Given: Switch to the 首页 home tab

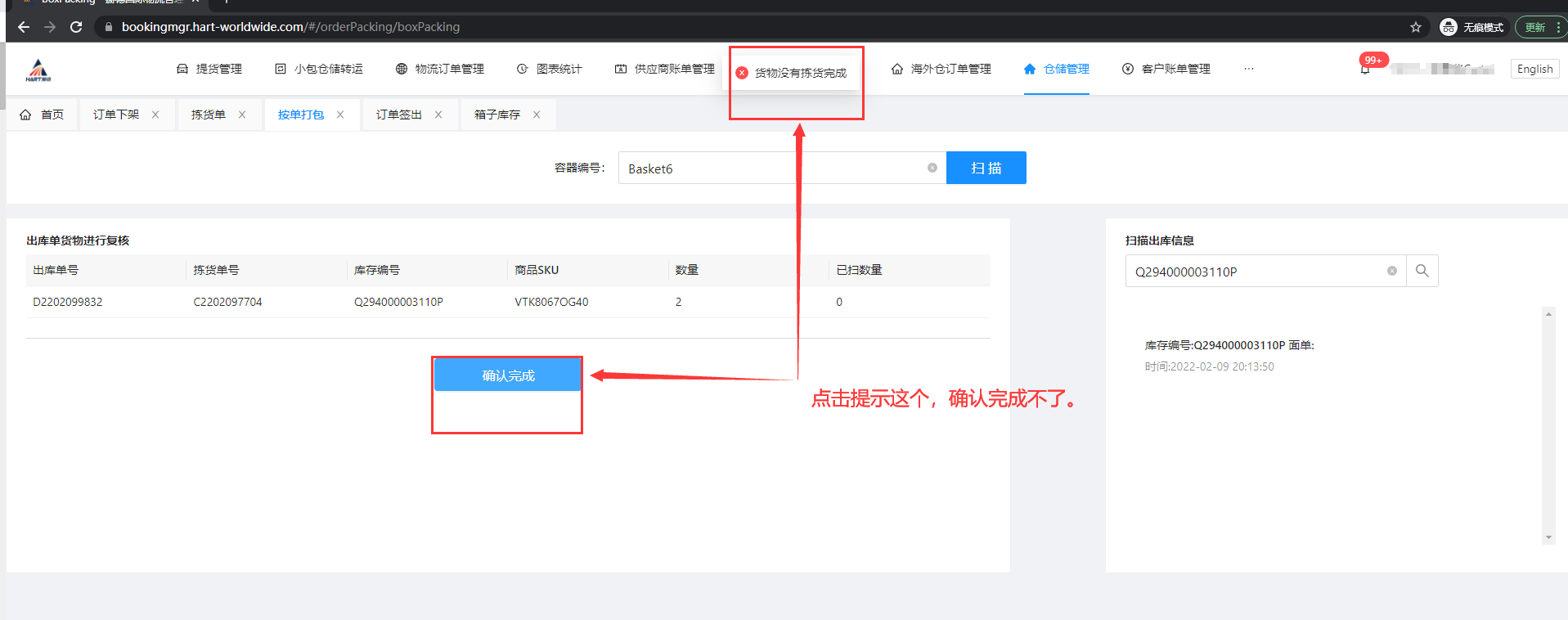Looking at the screenshot, I should 43,115.
